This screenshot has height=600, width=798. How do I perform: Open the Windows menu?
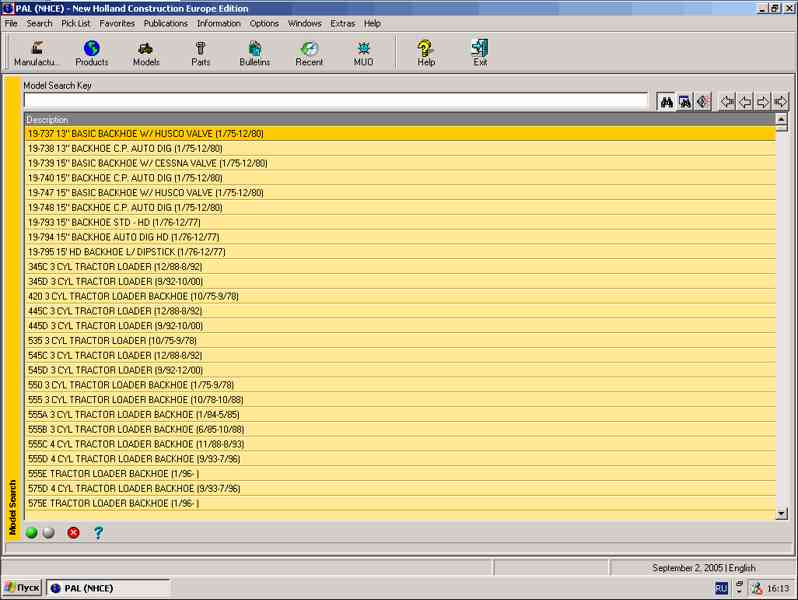[304, 23]
